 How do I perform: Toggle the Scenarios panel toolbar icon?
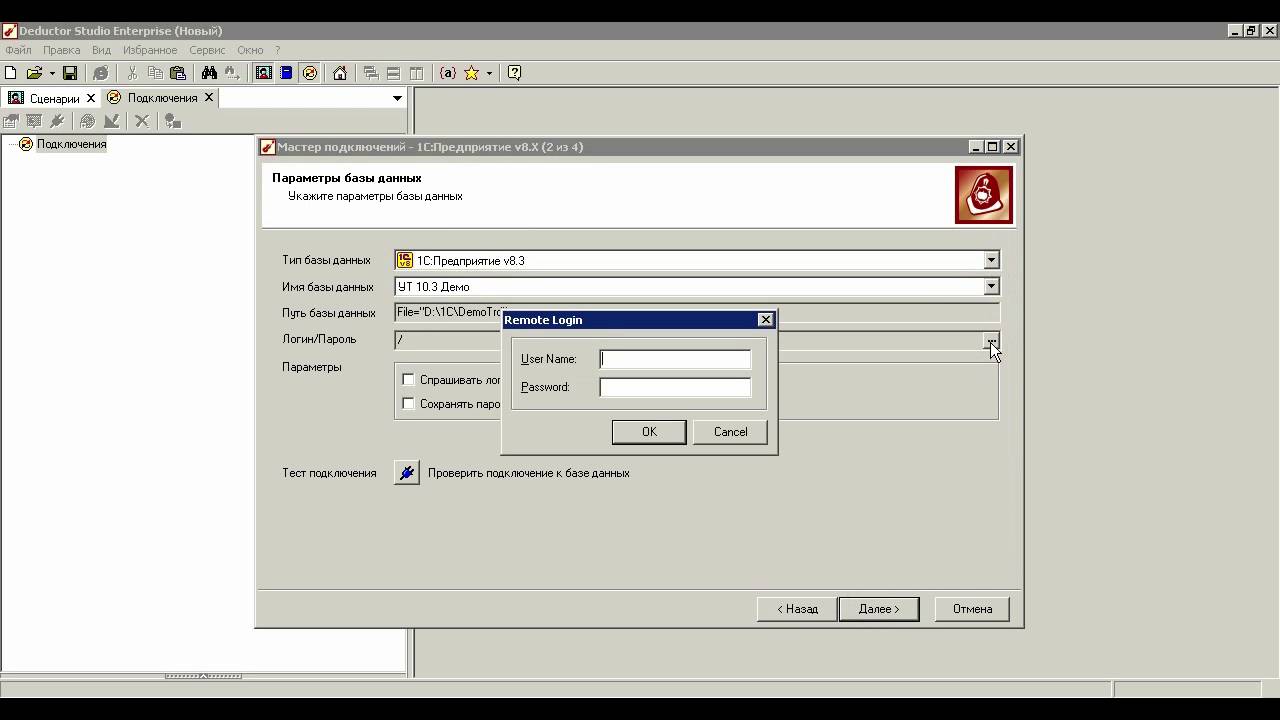point(264,73)
